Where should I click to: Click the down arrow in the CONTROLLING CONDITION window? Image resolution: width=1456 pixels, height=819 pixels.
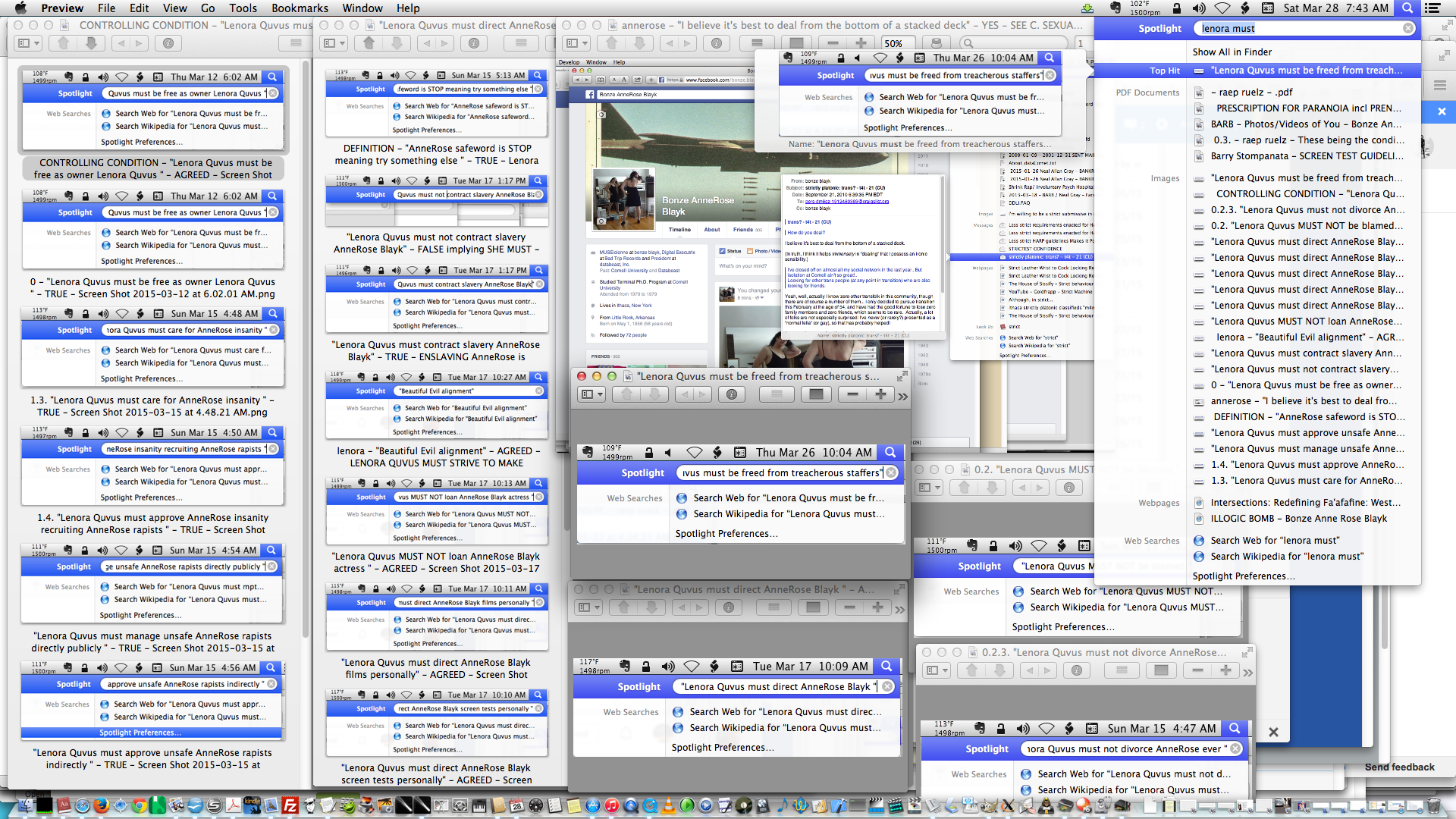coord(91,43)
